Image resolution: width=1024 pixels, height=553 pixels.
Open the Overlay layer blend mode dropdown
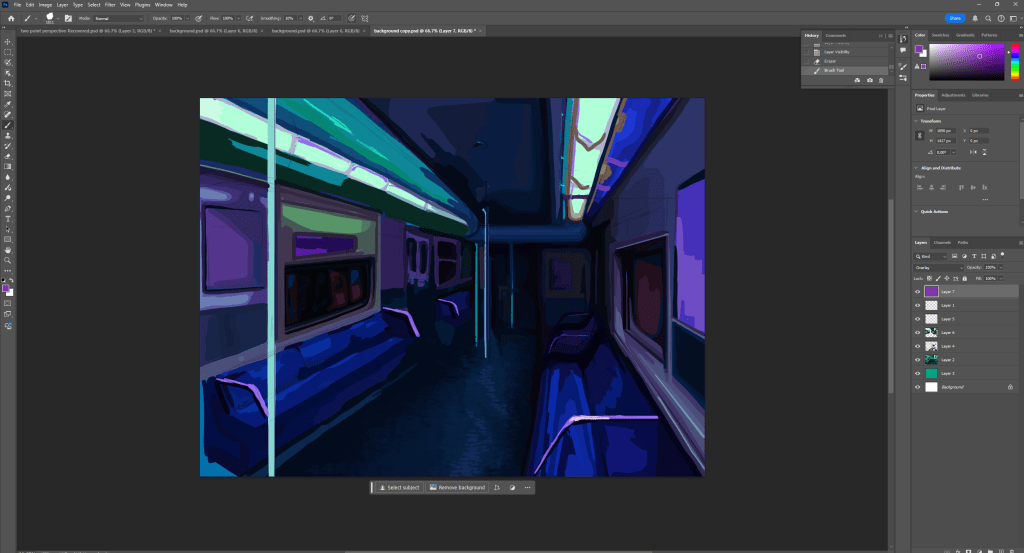pos(938,268)
